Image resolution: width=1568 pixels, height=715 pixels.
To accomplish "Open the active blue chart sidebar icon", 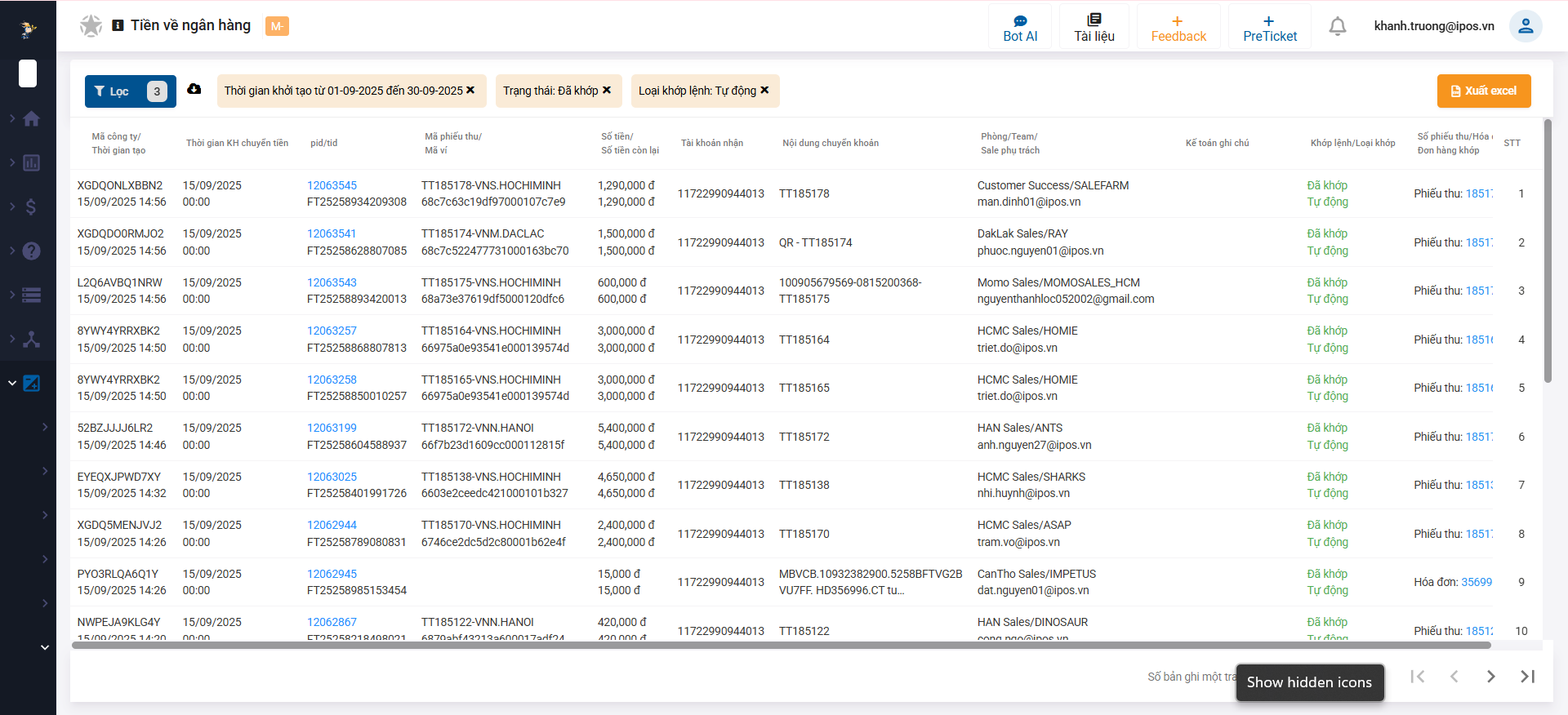I will coord(31,383).
